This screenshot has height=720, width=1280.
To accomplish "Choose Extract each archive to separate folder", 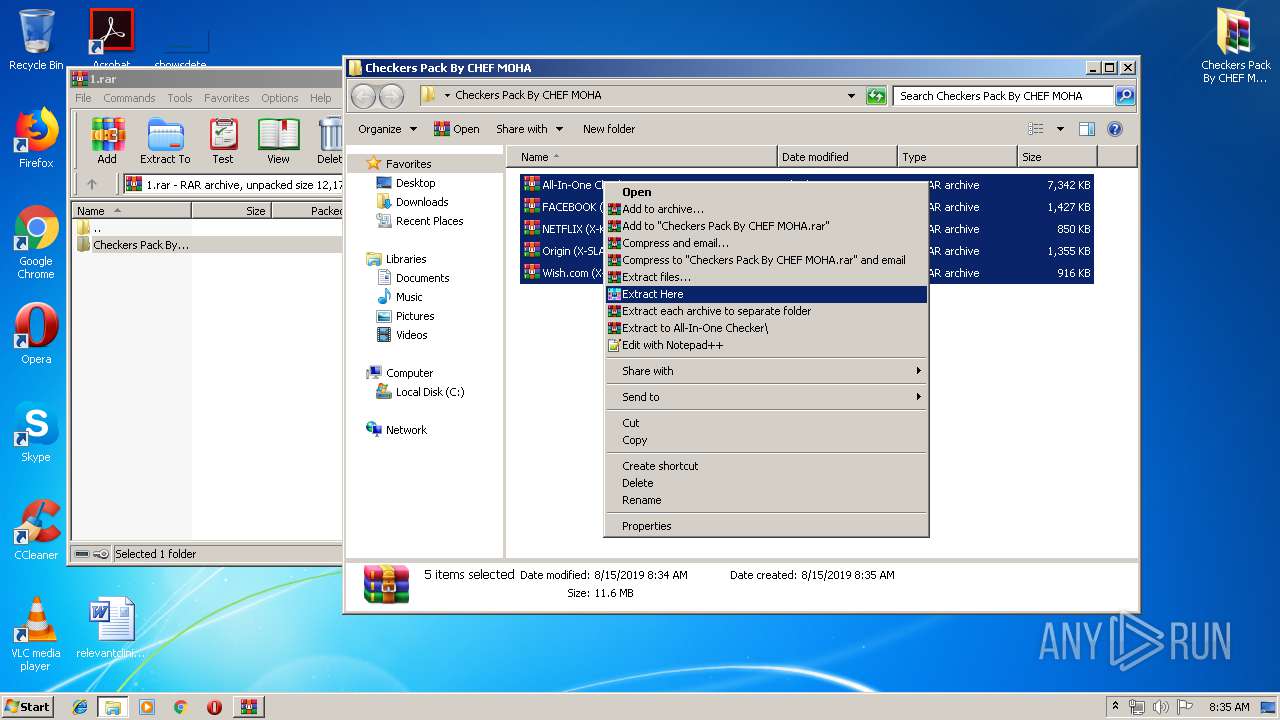I will click(766, 311).
